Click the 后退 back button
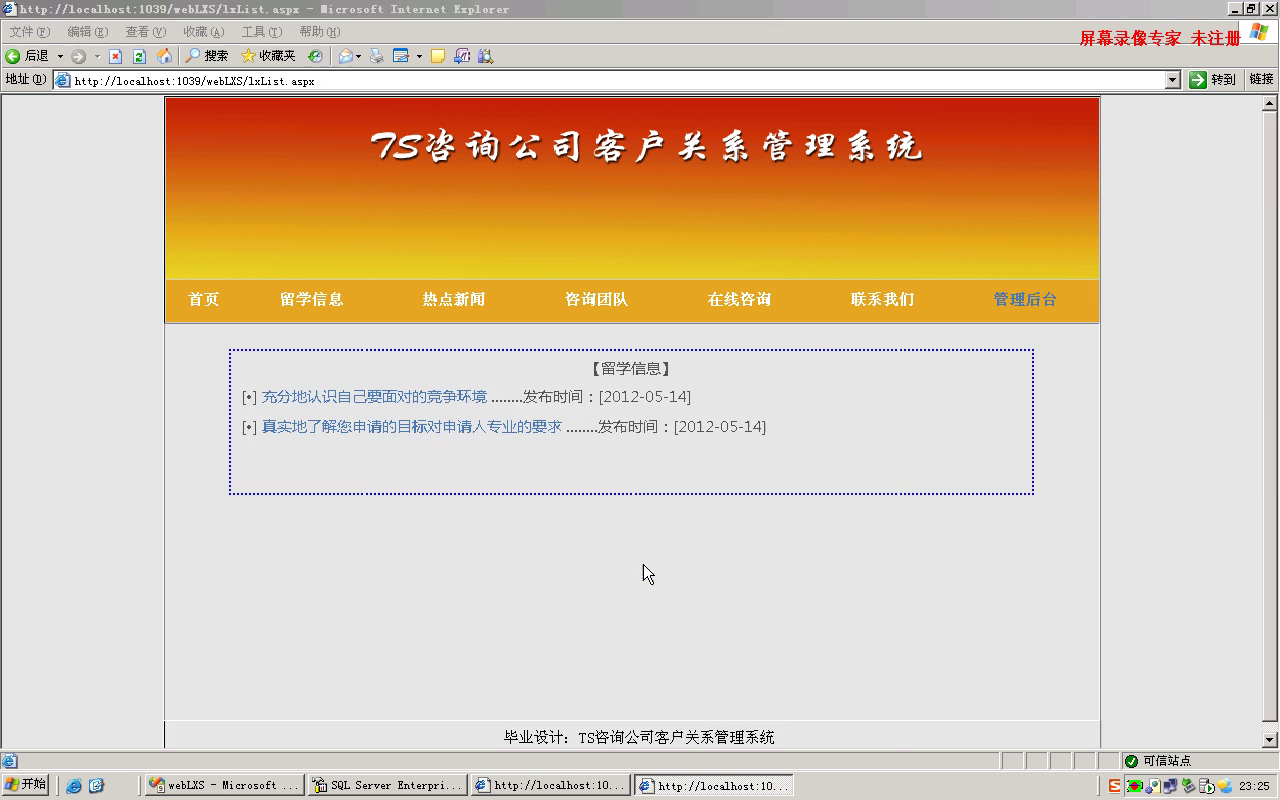The height and width of the screenshot is (800, 1280). click(x=27, y=56)
